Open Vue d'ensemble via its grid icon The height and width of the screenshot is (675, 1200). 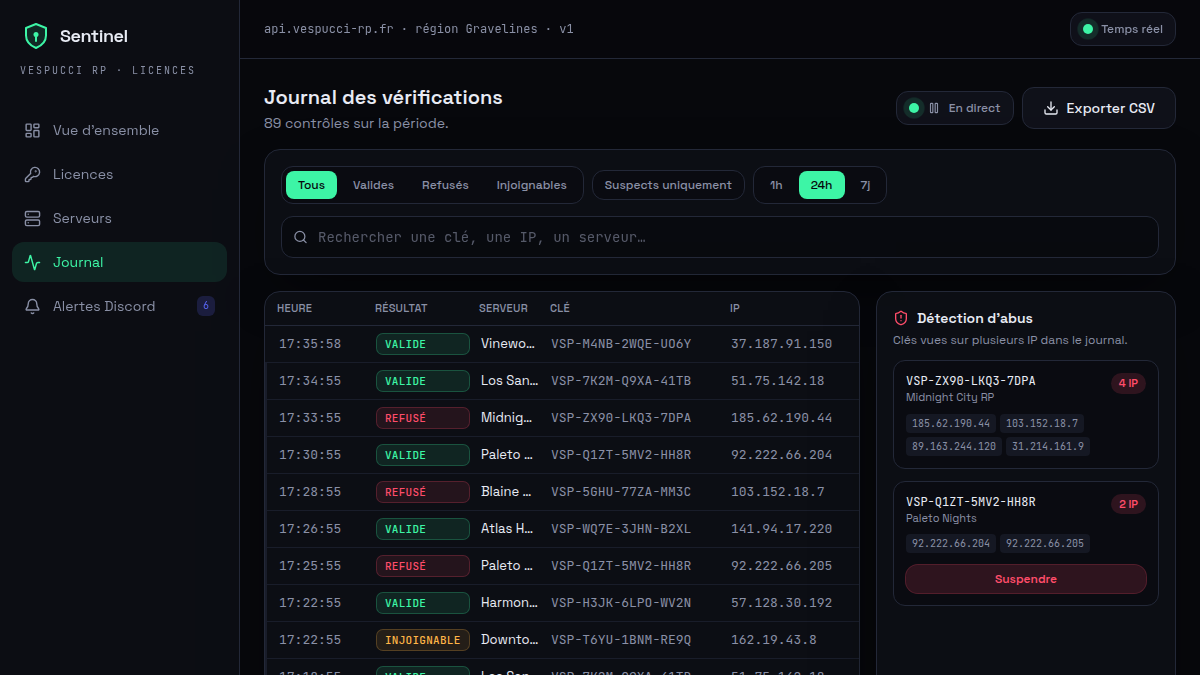(x=33, y=130)
